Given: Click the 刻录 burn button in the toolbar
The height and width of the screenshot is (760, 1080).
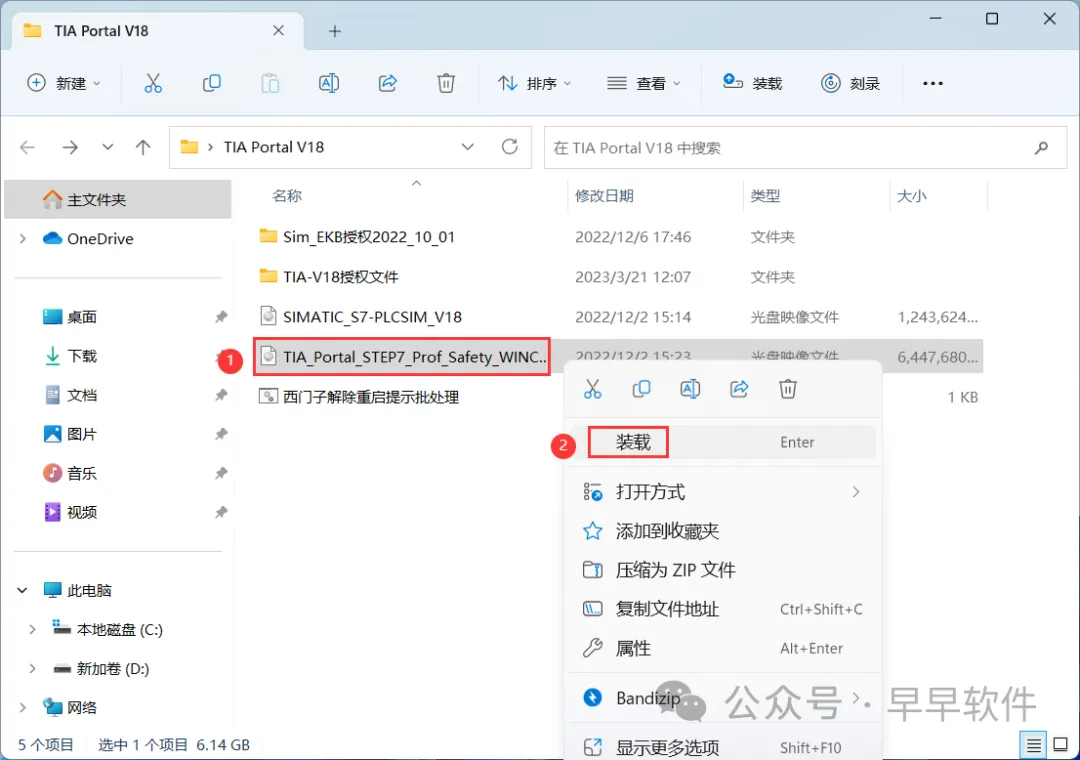Looking at the screenshot, I should coord(851,83).
